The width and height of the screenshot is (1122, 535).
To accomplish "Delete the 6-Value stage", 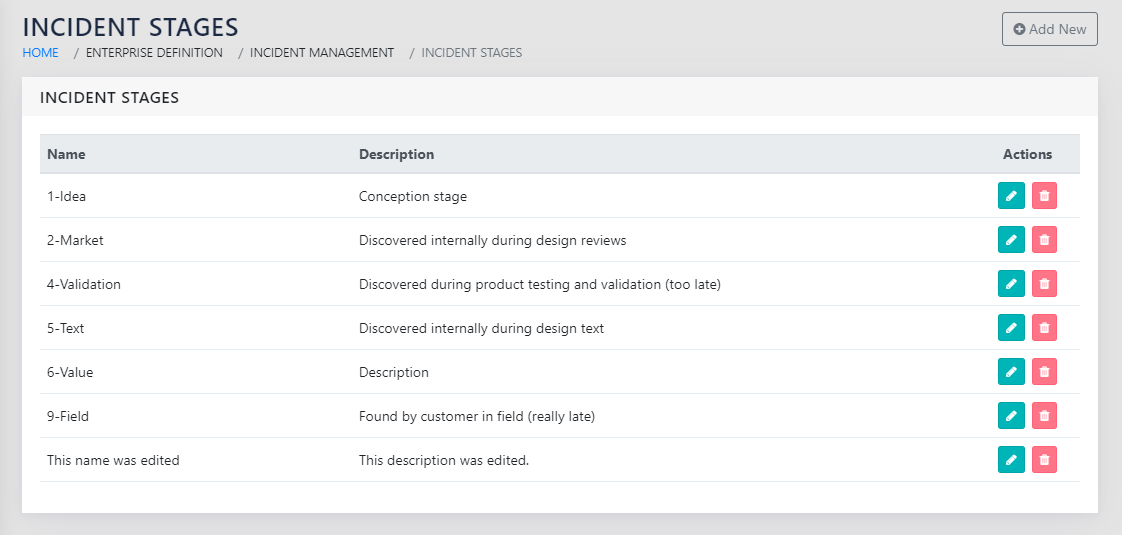I will click(x=1044, y=372).
